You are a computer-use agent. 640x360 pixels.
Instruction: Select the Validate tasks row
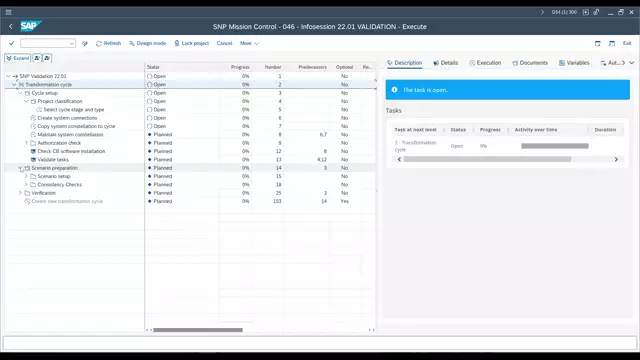coord(53,160)
